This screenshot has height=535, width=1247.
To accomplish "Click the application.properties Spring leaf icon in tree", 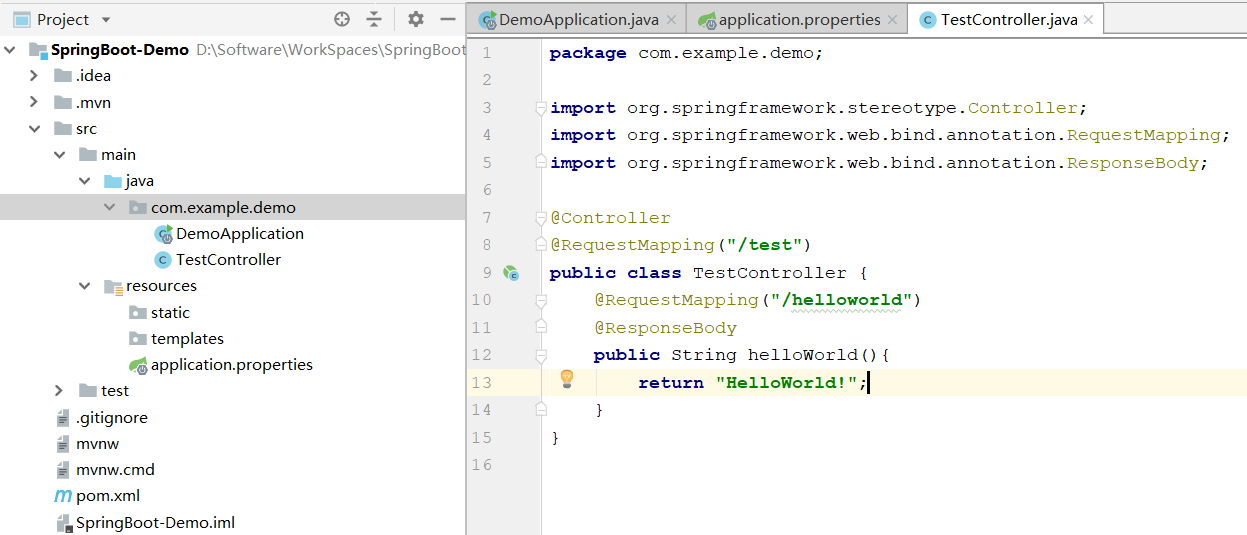I will pos(138,365).
